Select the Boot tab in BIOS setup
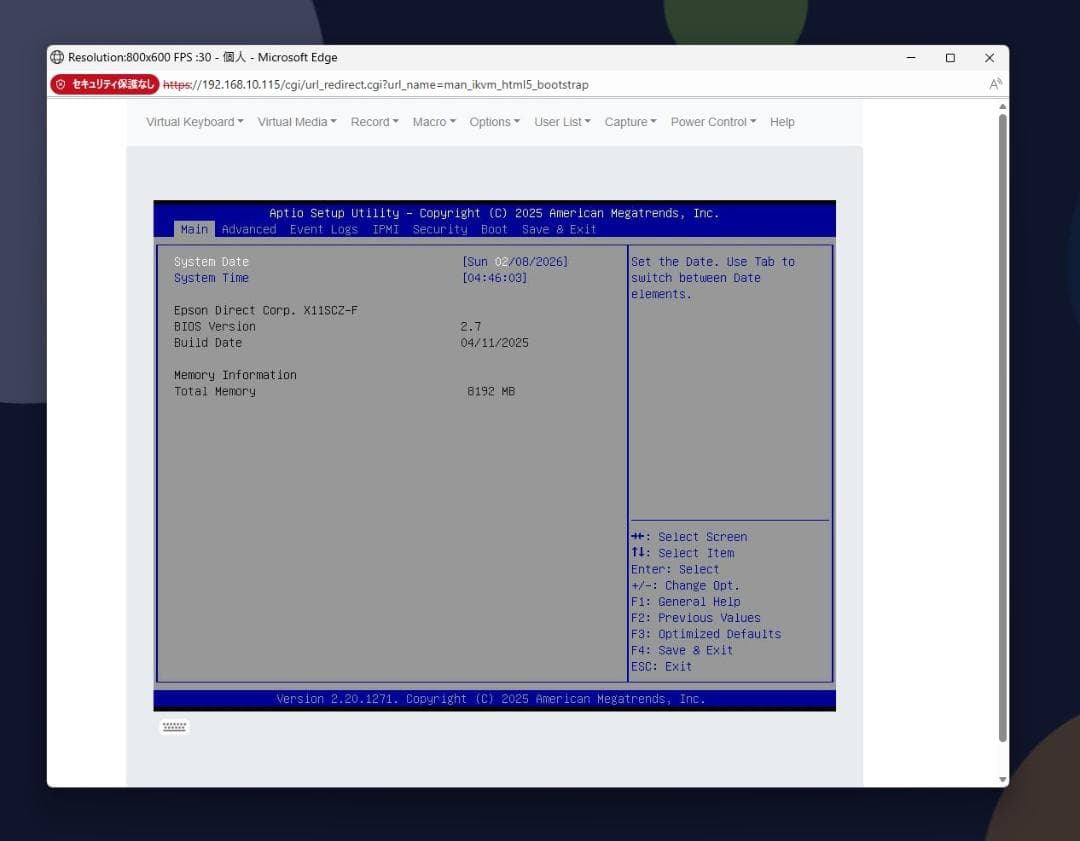 click(x=493, y=229)
